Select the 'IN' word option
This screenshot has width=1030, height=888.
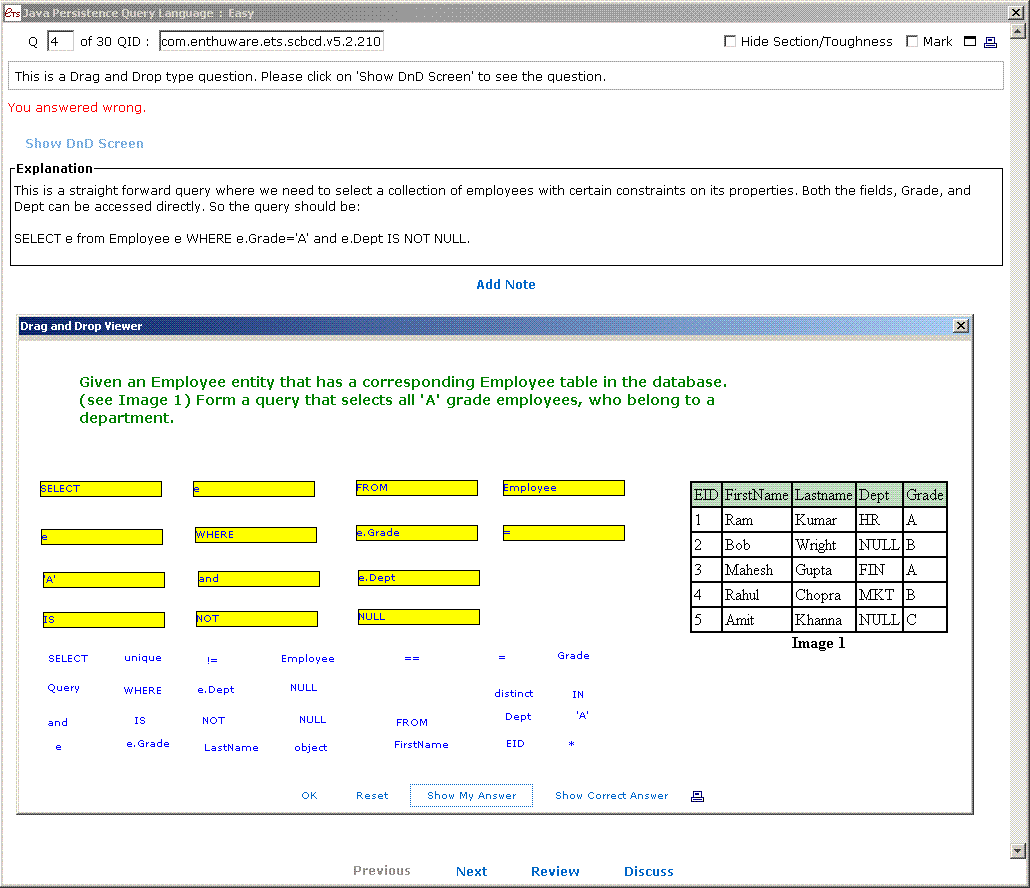pyautogui.click(x=578, y=694)
